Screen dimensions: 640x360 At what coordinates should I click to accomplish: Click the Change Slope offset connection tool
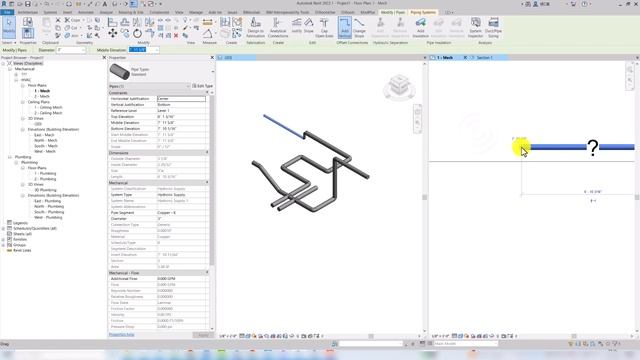tap(359, 27)
